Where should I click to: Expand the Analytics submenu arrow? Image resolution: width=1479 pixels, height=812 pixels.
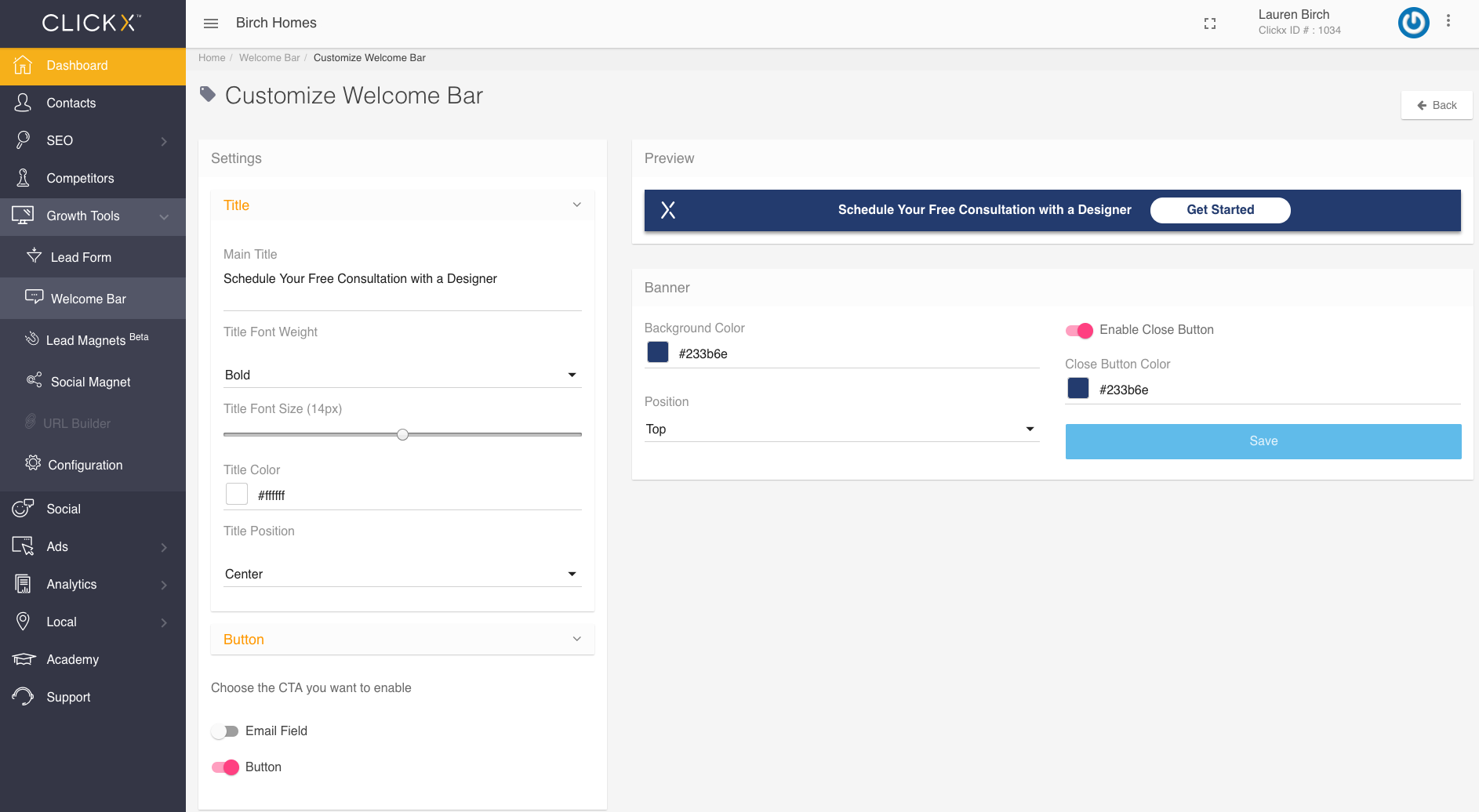pos(164,585)
